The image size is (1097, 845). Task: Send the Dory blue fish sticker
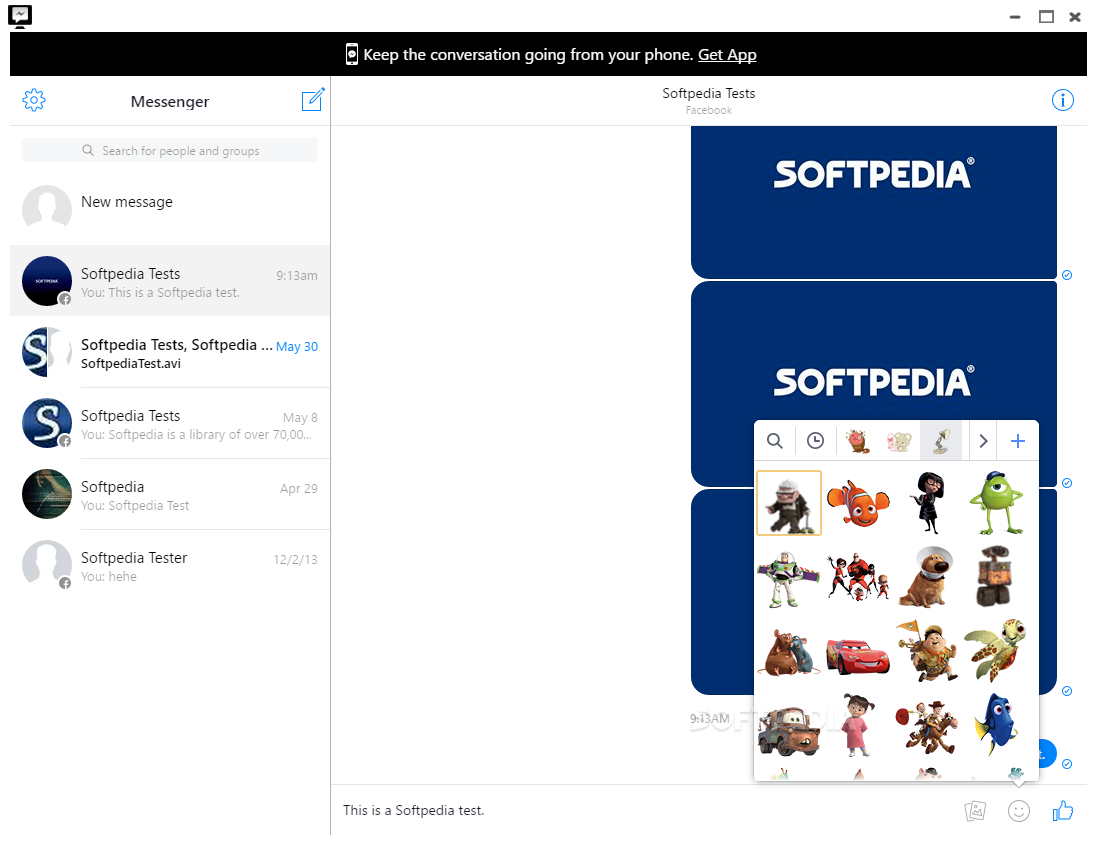point(996,725)
